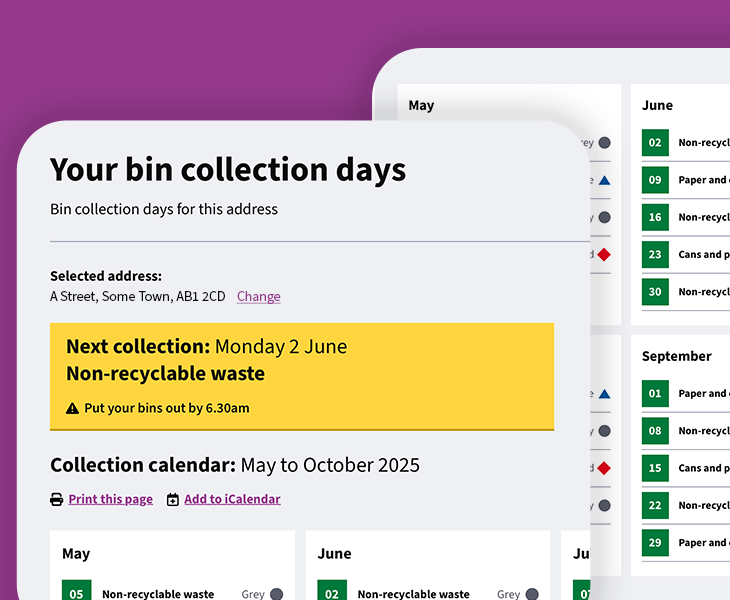Click the printer icon beside Print this page
The height and width of the screenshot is (600, 730).
[56, 499]
